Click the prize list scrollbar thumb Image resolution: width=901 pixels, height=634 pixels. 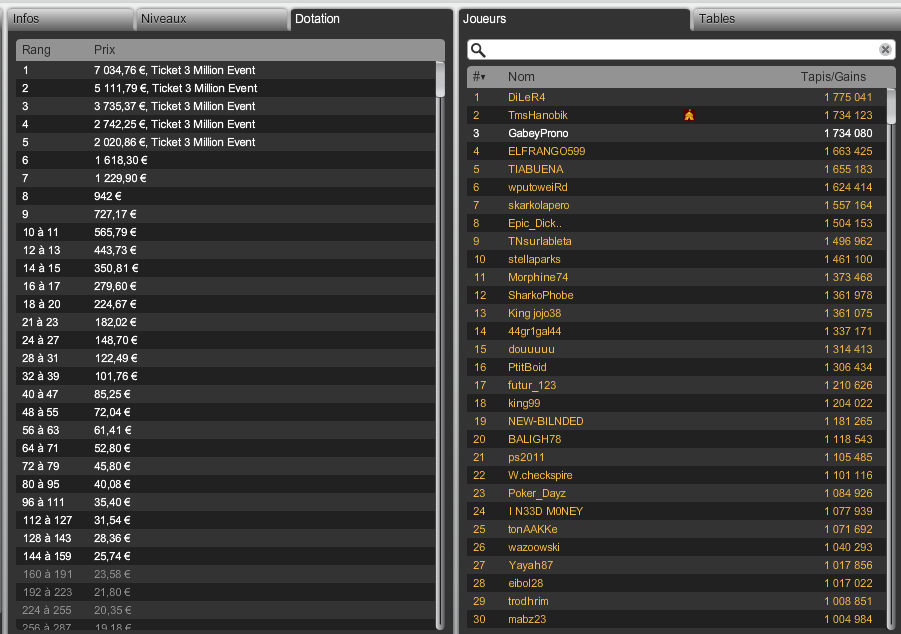click(x=440, y=80)
